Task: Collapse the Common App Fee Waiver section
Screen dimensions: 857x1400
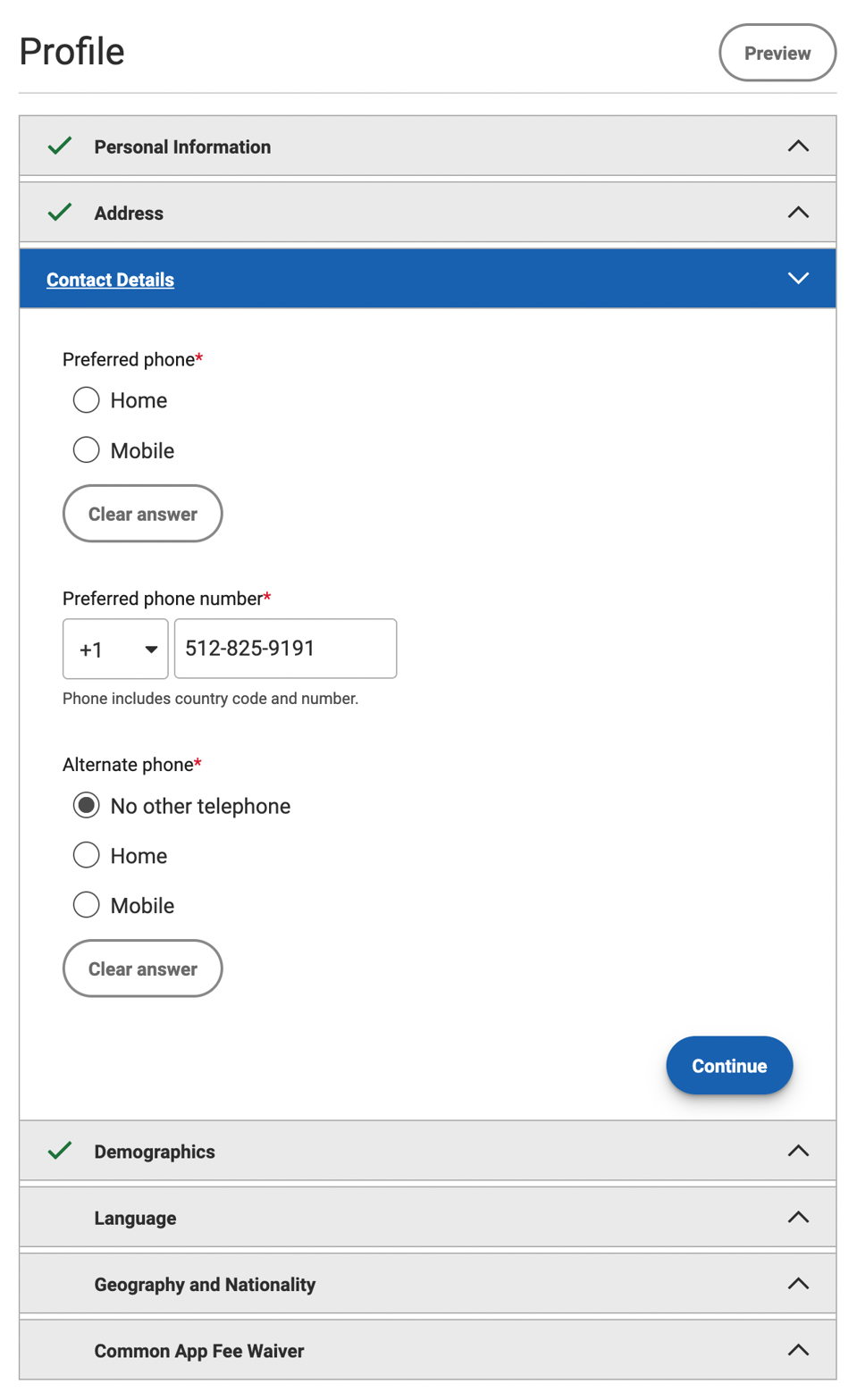Action: pyautogui.click(x=798, y=1350)
